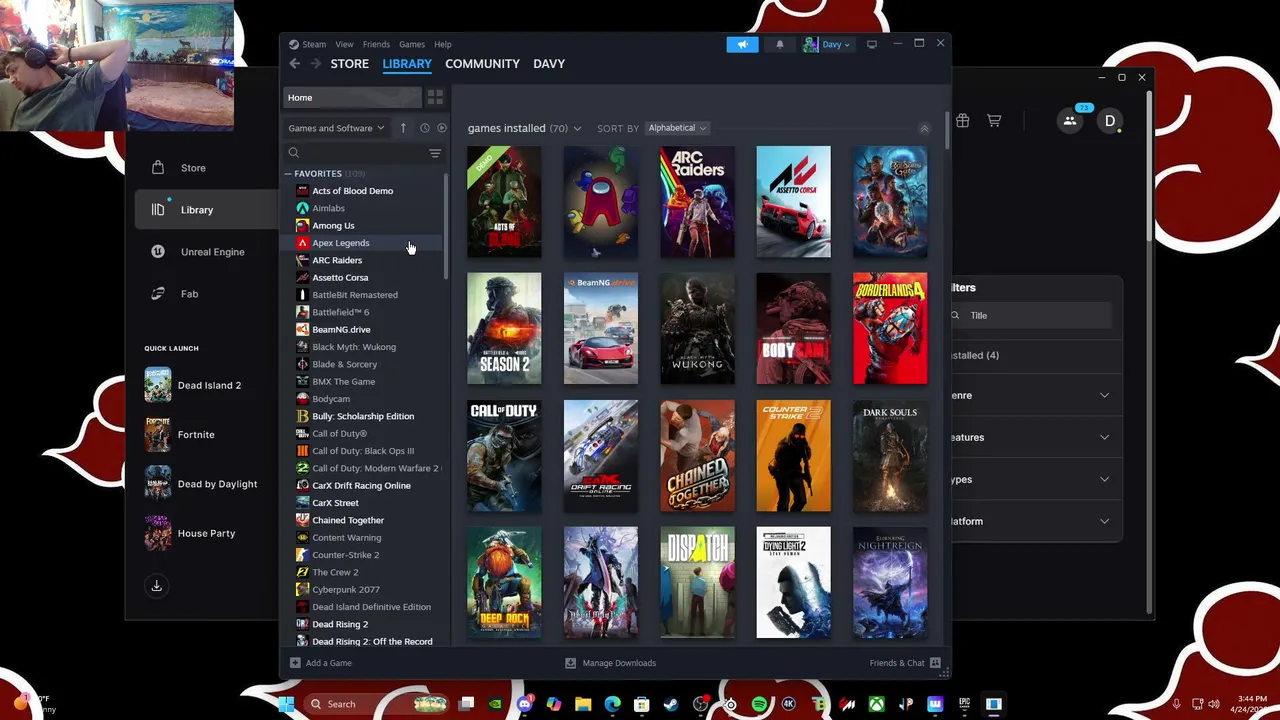Select Cyberpunk 2077 in the game list
The width and height of the screenshot is (1280, 720).
(x=346, y=590)
